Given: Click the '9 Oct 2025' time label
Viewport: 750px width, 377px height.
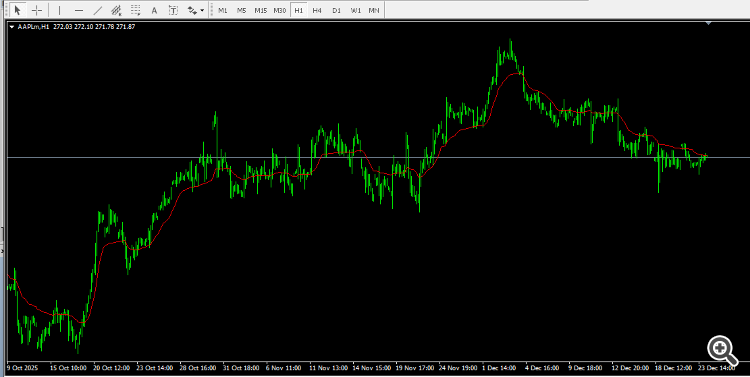Looking at the screenshot, I should pyautogui.click(x=22, y=368).
